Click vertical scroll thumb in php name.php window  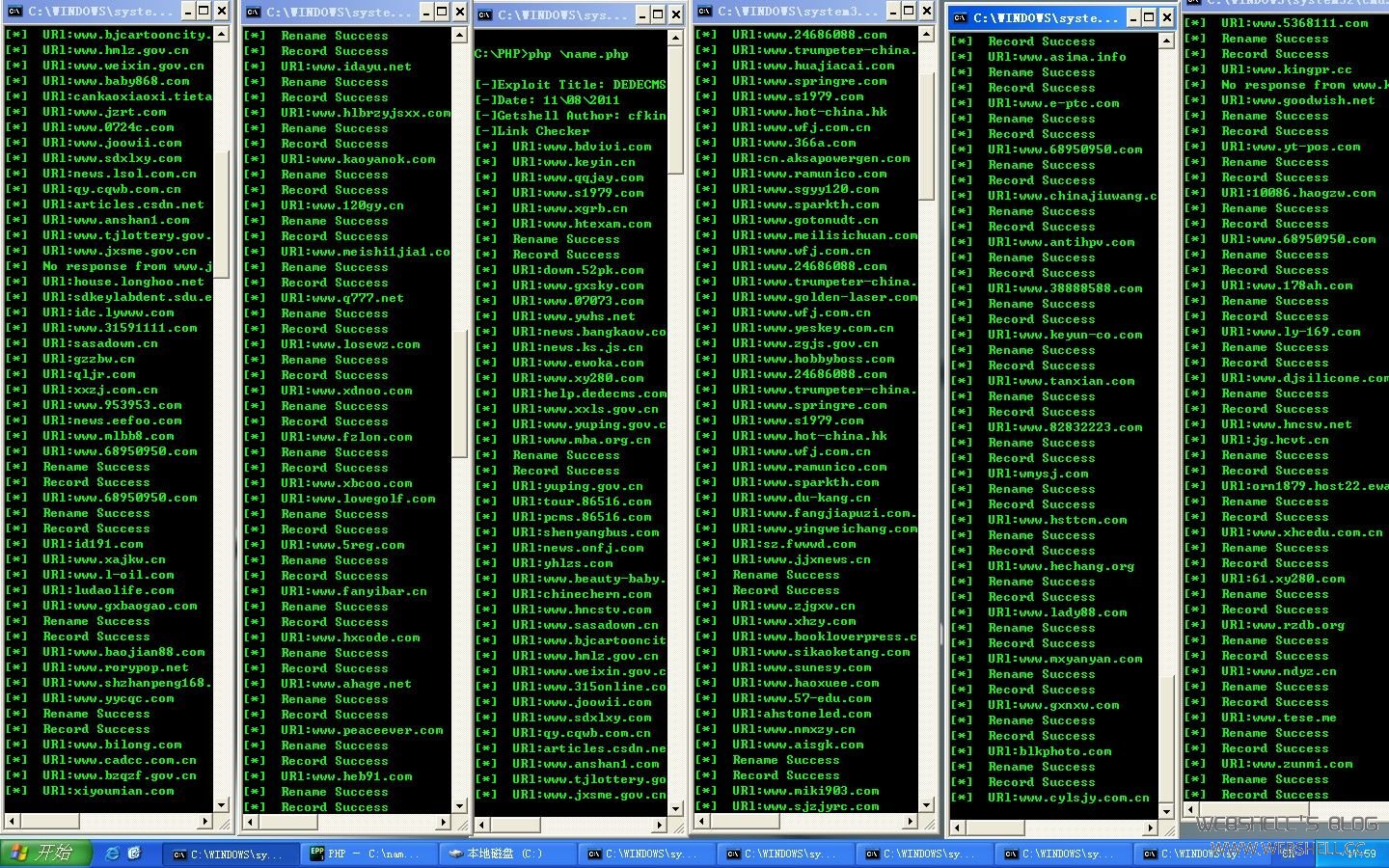coord(676,110)
